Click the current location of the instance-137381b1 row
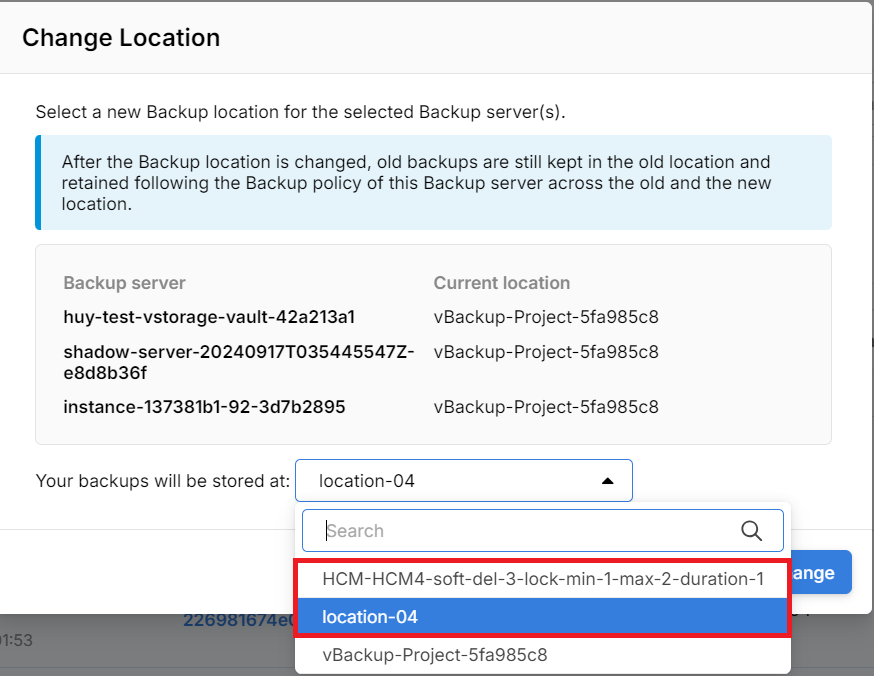Image resolution: width=874 pixels, height=676 pixels. coord(545,407)
